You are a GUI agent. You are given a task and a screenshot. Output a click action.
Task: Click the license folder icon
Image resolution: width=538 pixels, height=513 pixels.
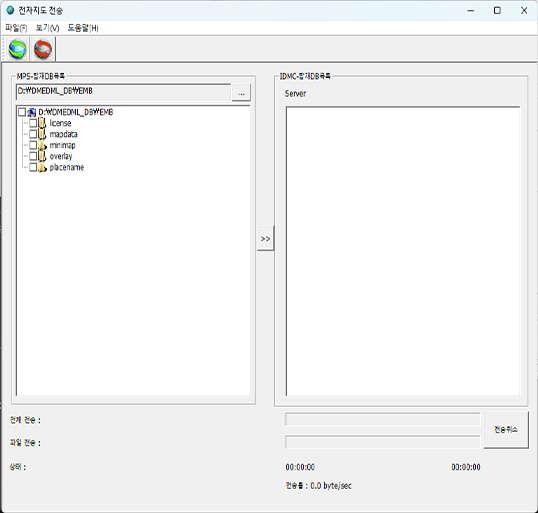(x=42, y=123)
